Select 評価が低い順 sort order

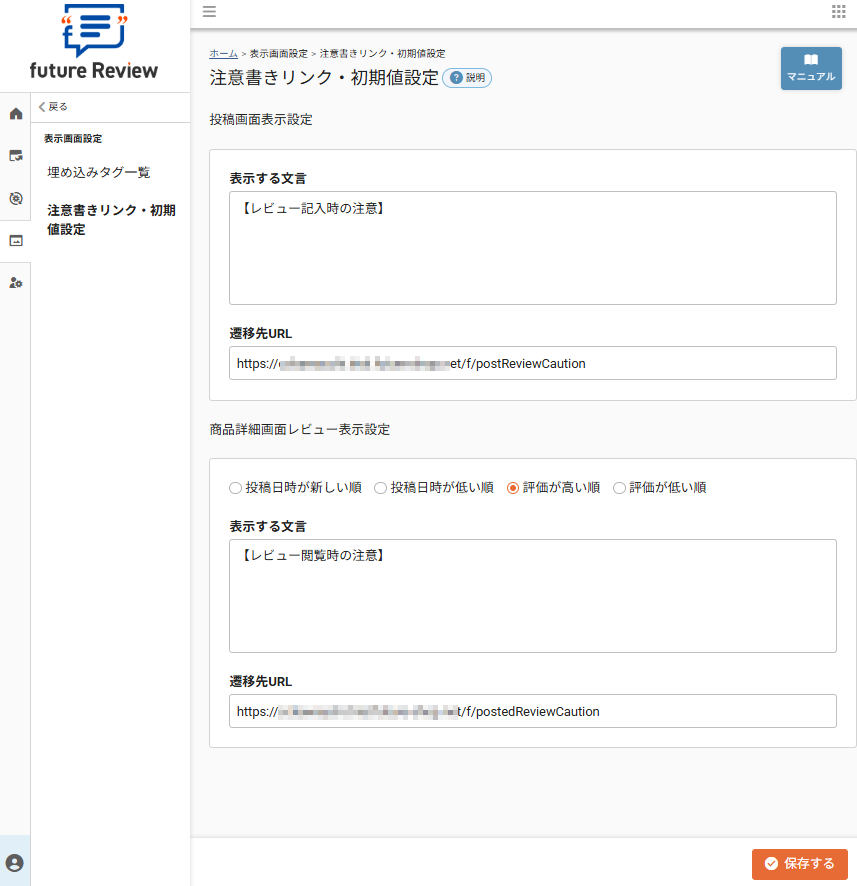tap(619, 488)
